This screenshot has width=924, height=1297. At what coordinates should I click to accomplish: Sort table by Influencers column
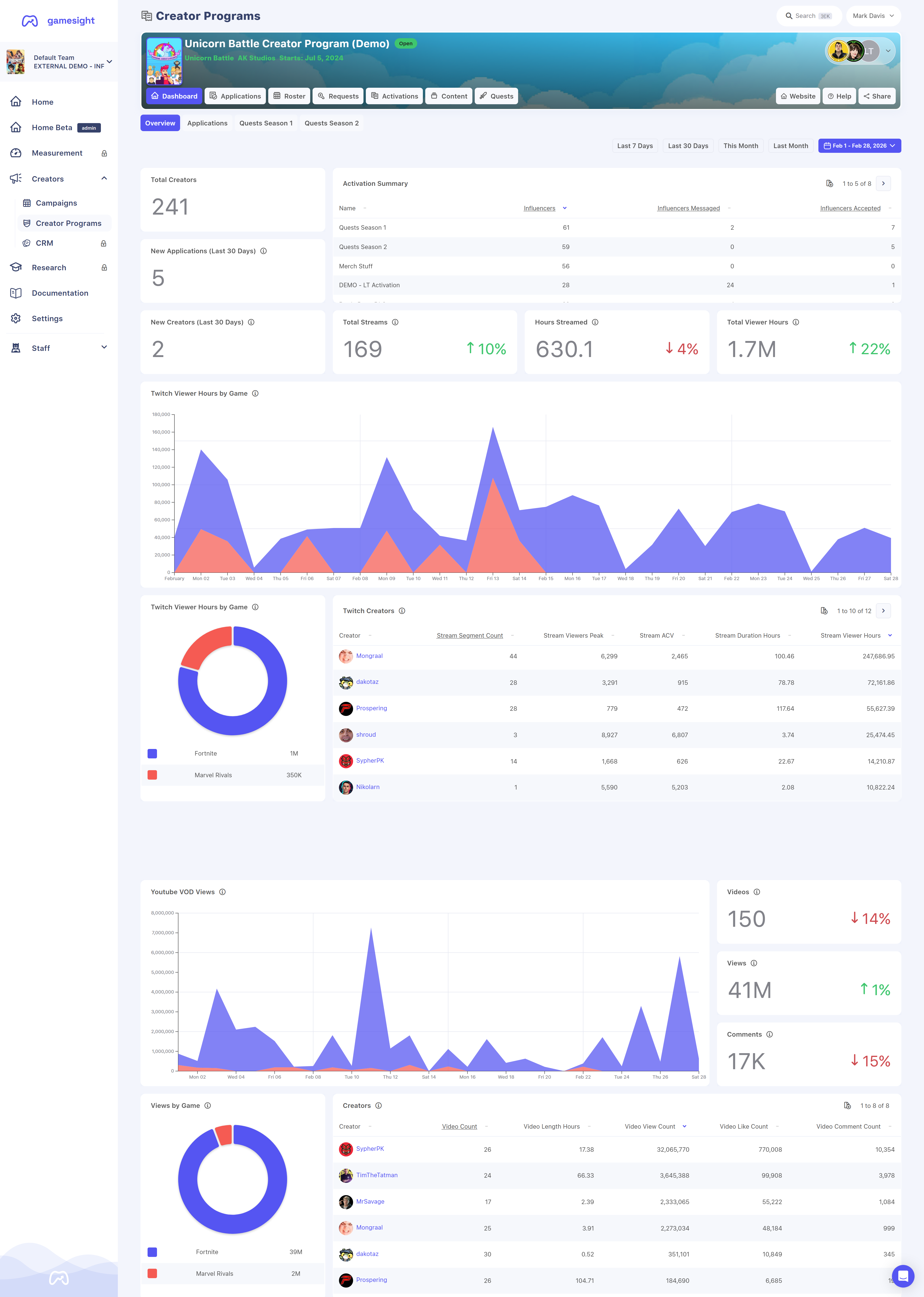tap(539, 208)
